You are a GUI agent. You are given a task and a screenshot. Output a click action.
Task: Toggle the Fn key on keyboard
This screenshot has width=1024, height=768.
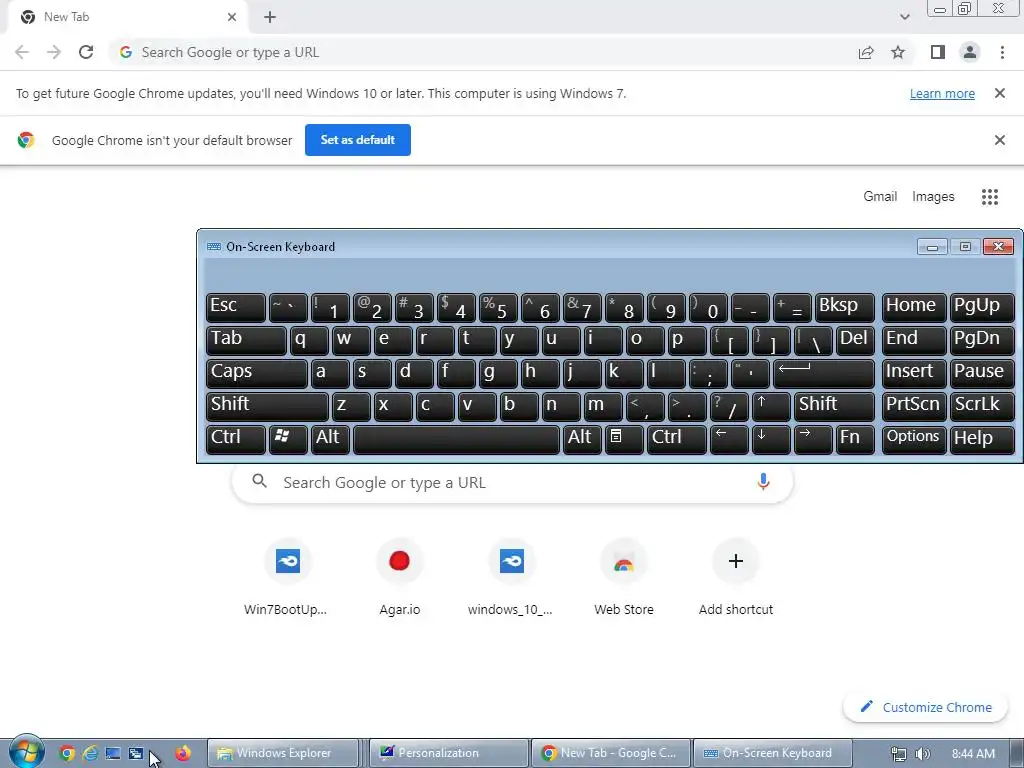click(854, 438)
